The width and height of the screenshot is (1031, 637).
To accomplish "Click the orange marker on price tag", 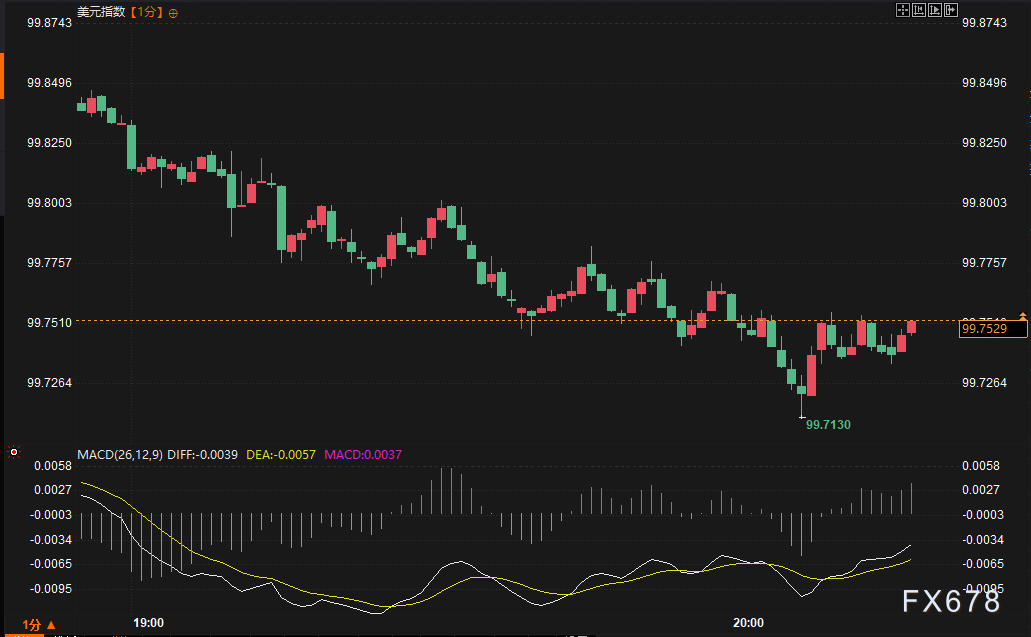I will 1022,316.
